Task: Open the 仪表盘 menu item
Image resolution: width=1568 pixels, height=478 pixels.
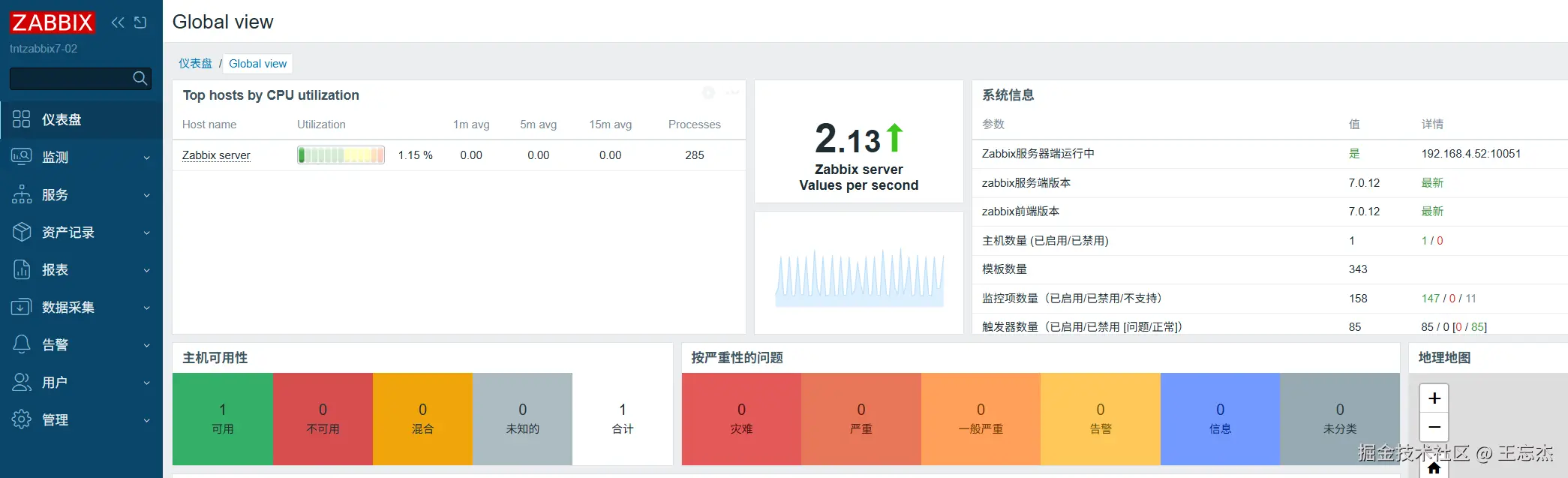Action: [x=81, y=119]
